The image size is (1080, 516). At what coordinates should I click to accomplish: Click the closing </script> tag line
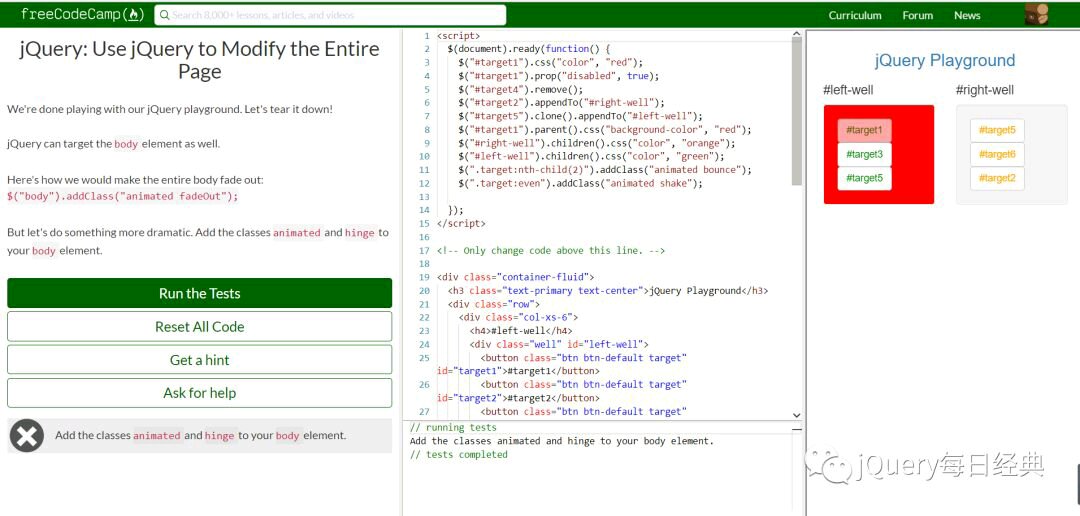click(x=461, y=224)
